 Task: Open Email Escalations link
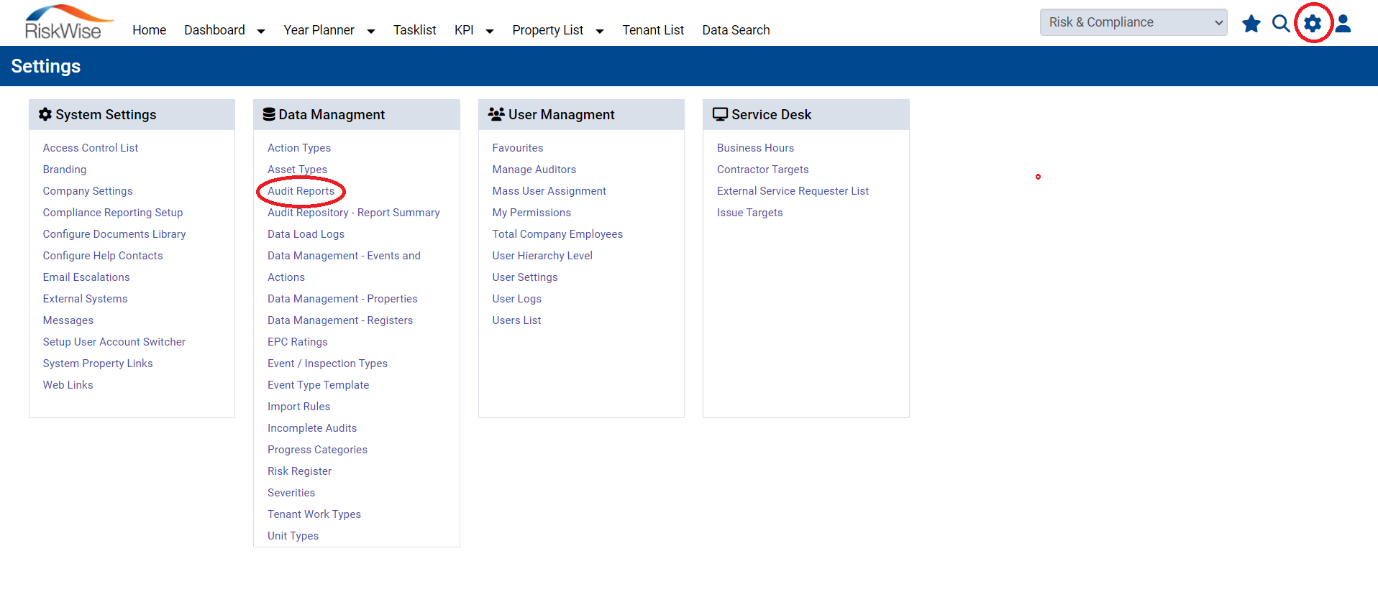(86, 278)
